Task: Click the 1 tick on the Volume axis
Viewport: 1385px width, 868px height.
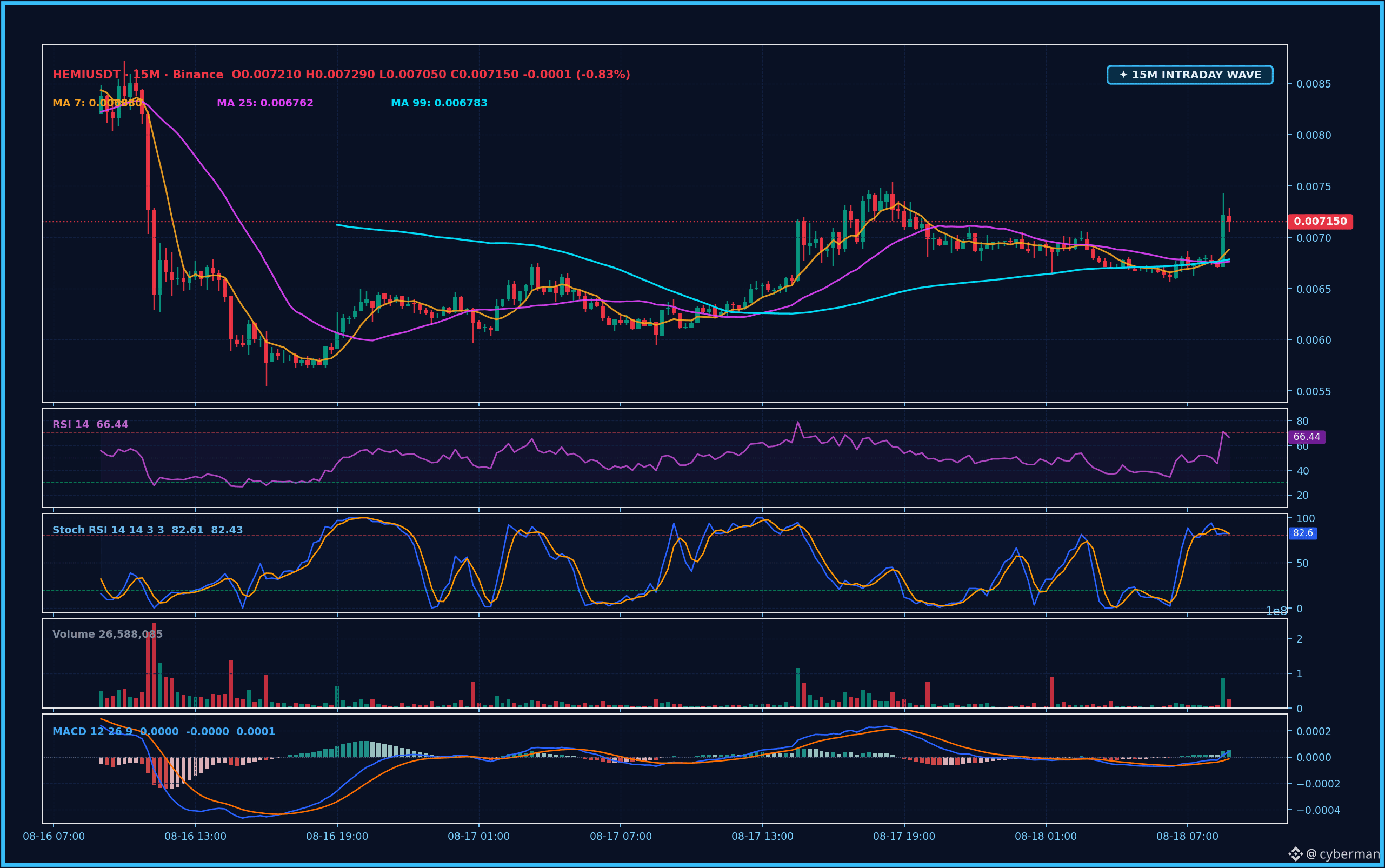Action: click(x=1300, y=674)
